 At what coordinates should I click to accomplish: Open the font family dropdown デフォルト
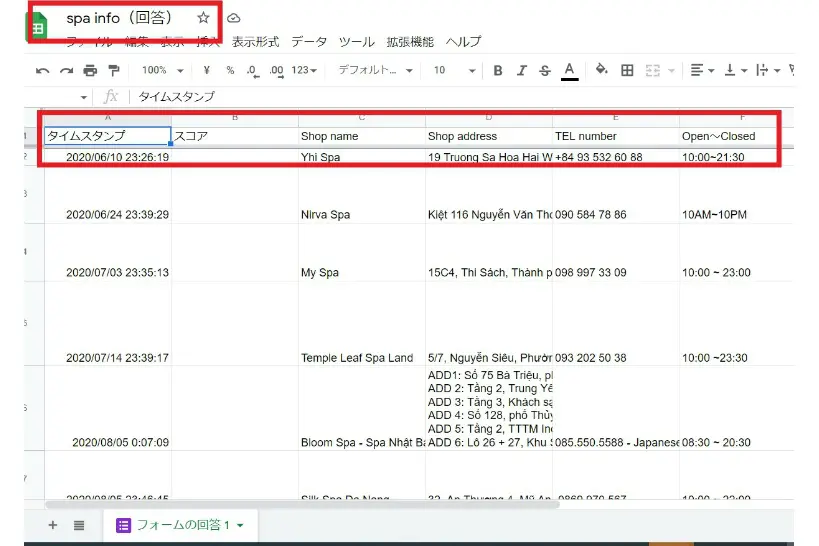point(376,70)
